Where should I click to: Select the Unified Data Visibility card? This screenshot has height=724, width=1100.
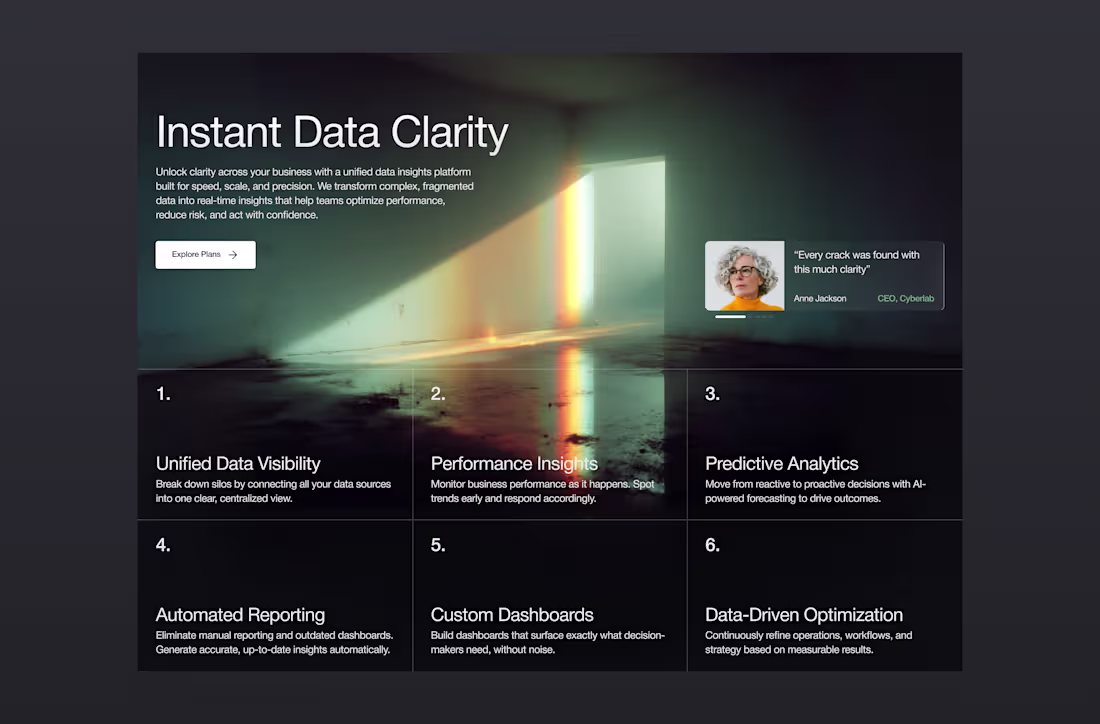pos(275,445)
